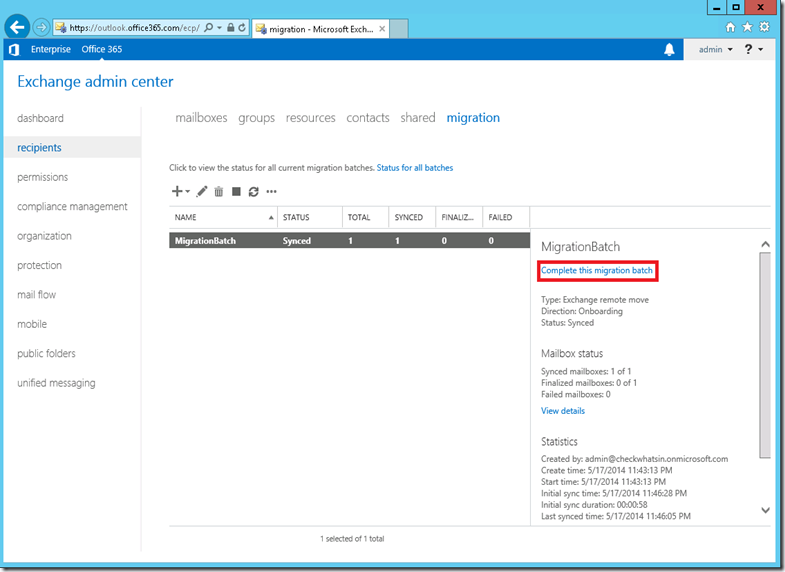The width and height of the screenshot is (785, 572).
Task: Open the more options ellipsis
Action: [271, 191]
